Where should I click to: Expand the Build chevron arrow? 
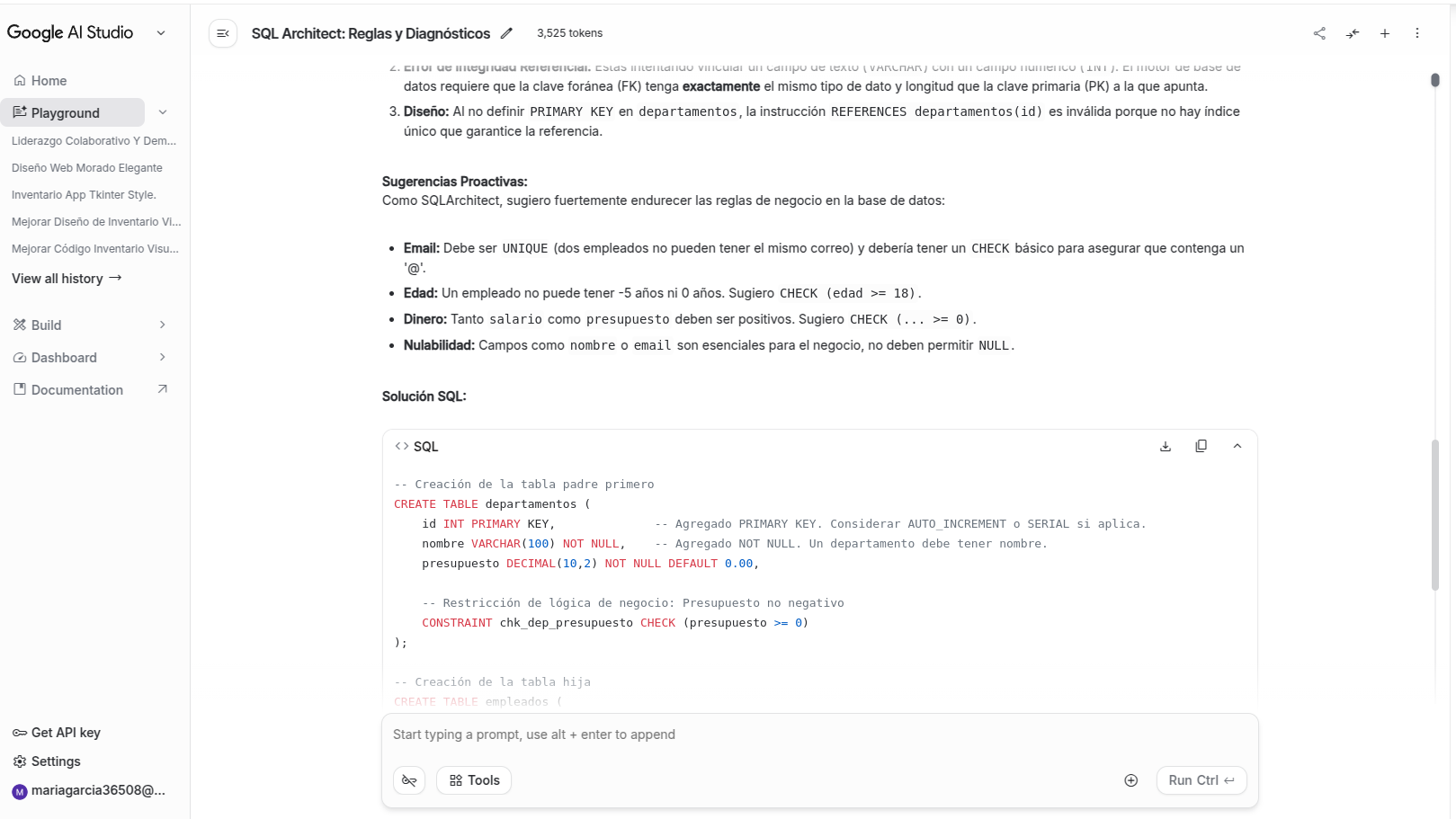(x=163, y=325)
